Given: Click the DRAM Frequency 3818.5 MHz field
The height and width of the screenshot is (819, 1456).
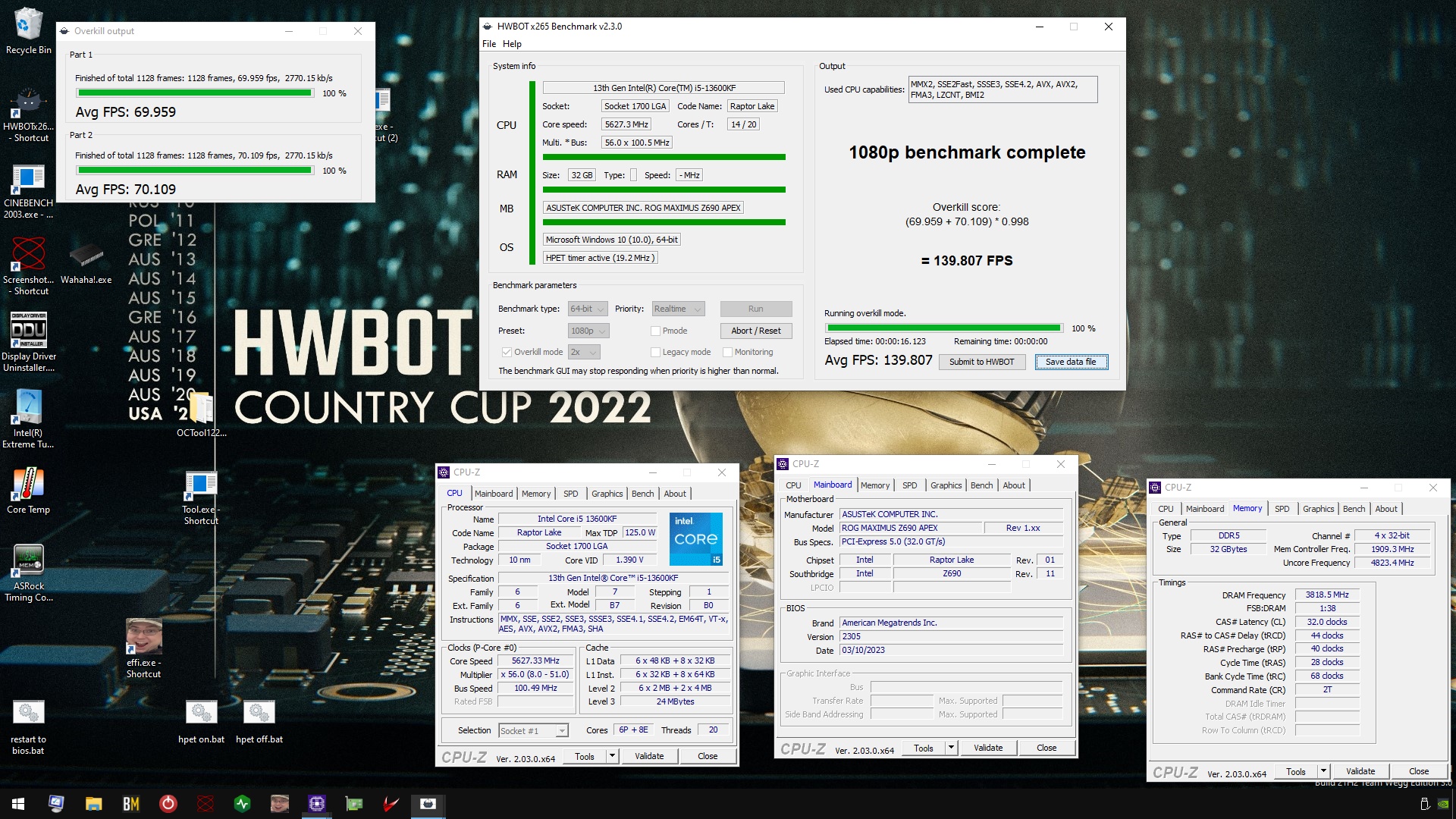Looking at the screenshot, I should (1326, 595).
